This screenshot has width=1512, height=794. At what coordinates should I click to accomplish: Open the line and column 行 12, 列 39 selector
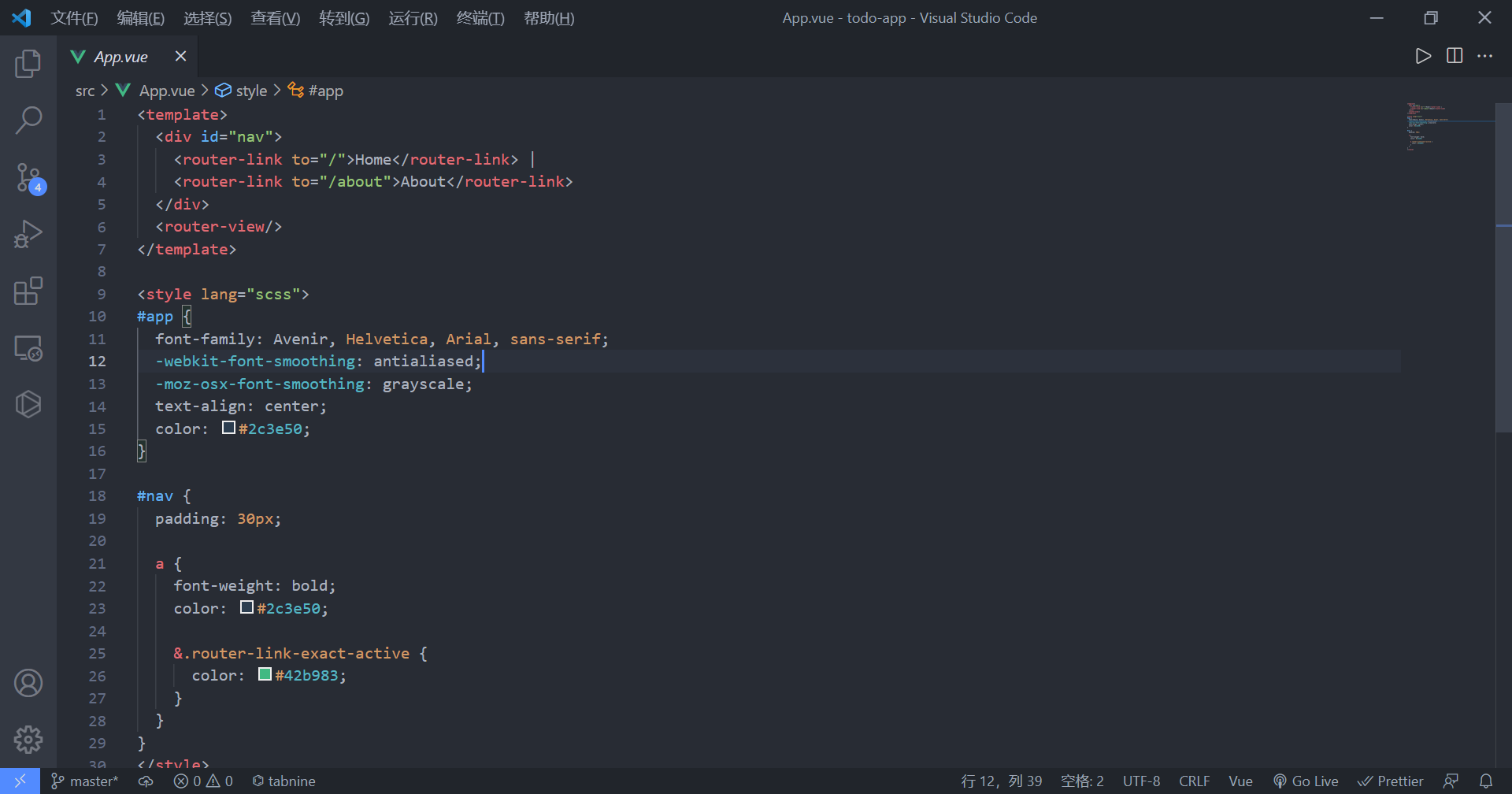pyautogui.click(x=1001, y=781)
